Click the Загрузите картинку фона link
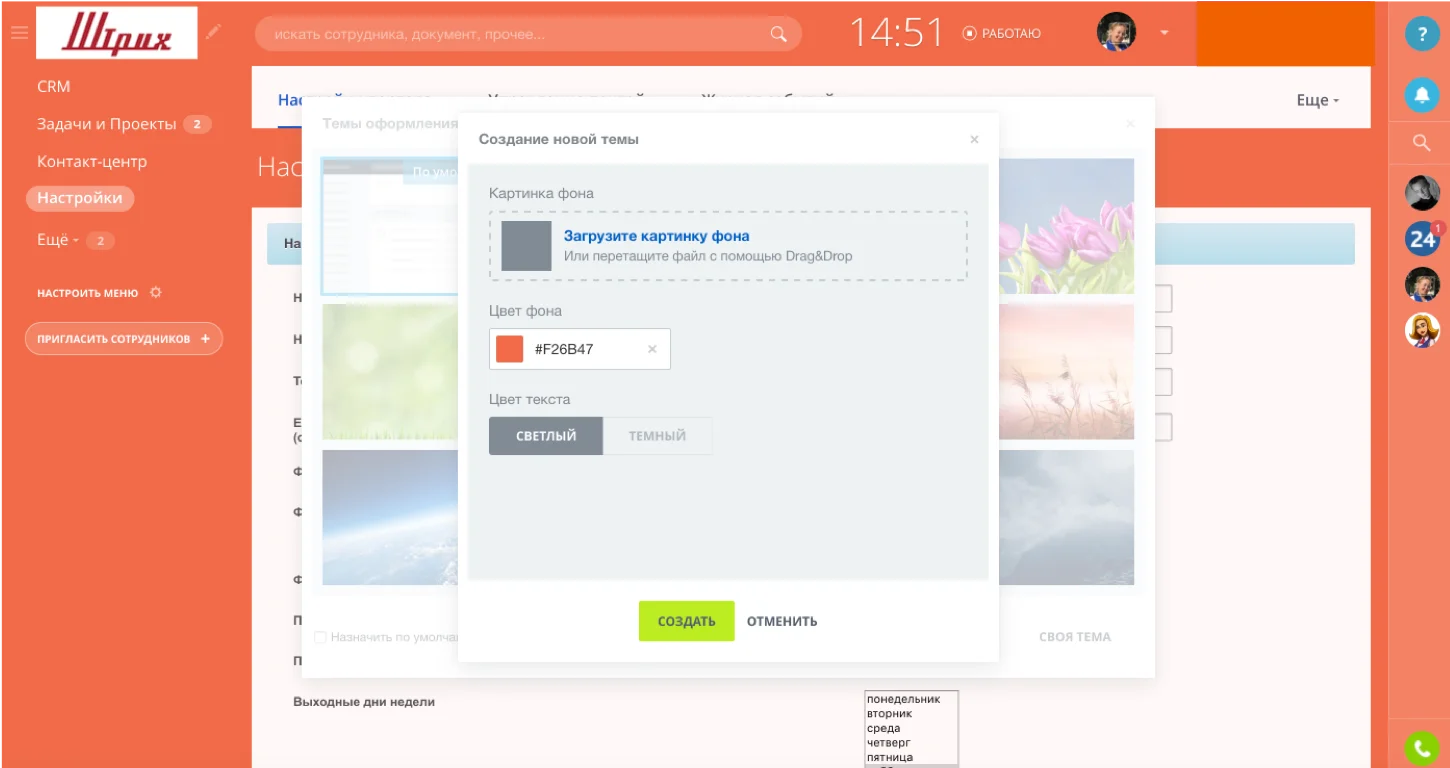Screen dimensions: 1450x768 [656, 236]
